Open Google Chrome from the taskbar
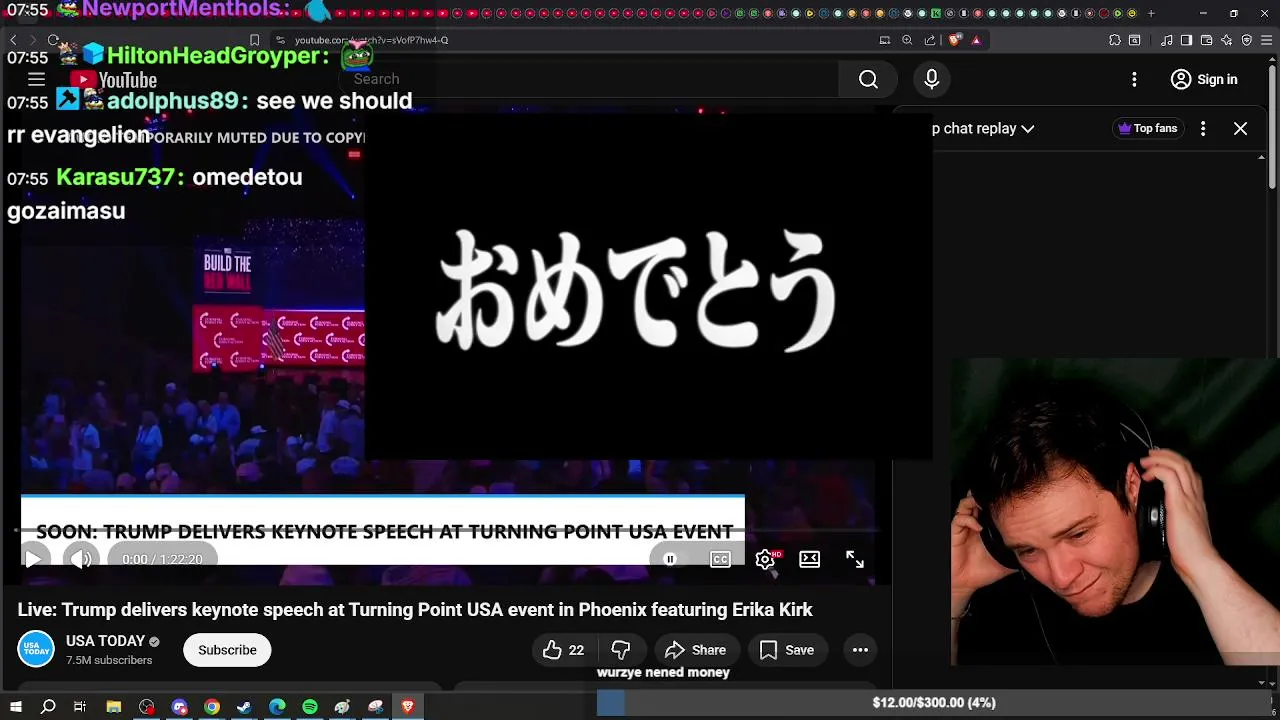Image resolution: width=1280 pixels, height=720 pixels. point(212,707)
